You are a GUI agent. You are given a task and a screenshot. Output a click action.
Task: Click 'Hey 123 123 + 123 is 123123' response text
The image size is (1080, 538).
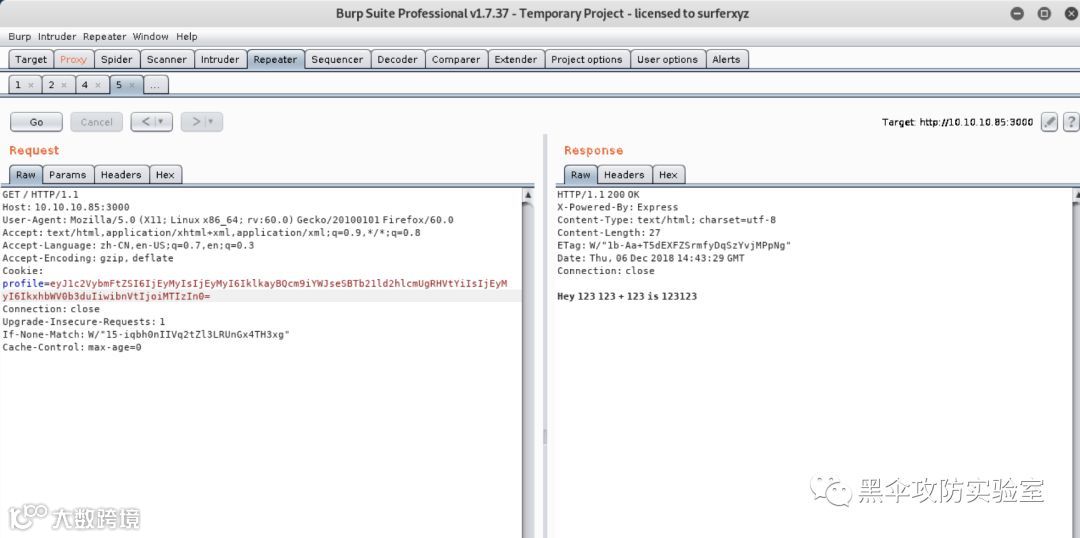[x=627, y=296]
